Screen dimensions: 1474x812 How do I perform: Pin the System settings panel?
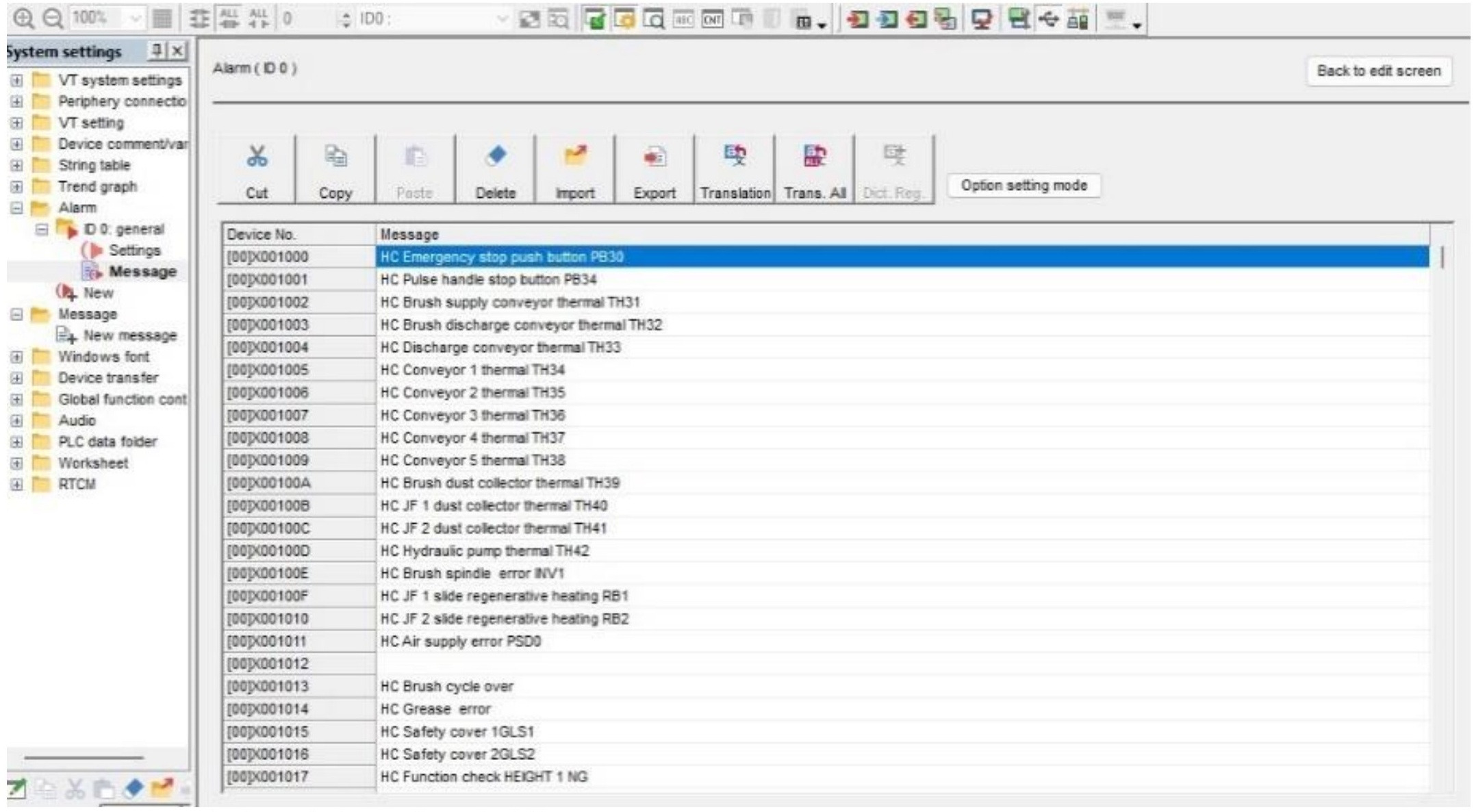coord(157,51)
